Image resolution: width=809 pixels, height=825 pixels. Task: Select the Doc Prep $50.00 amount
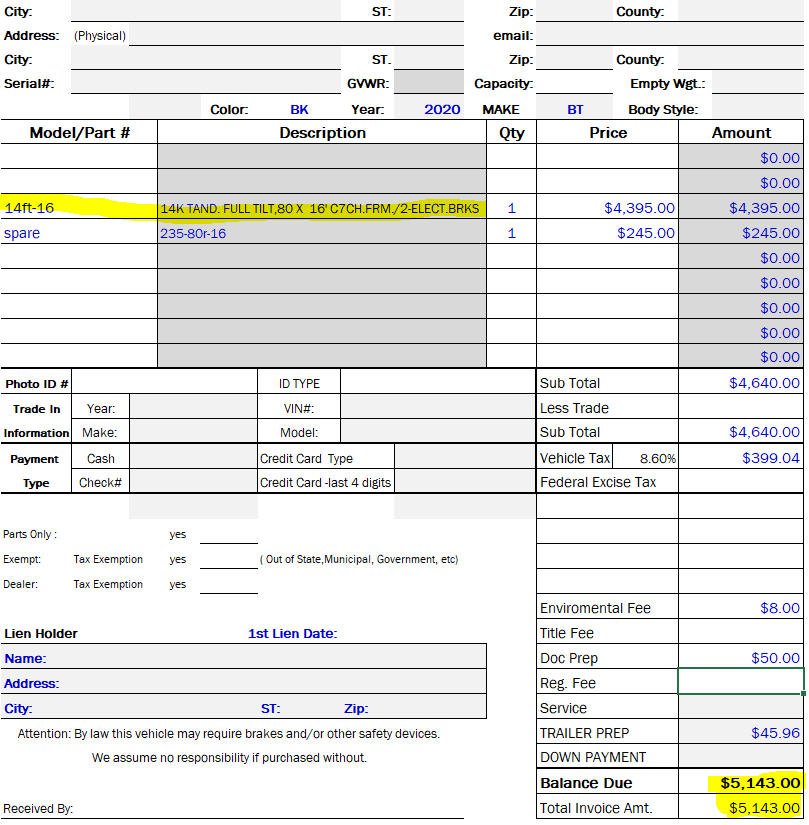coord(741,658)
